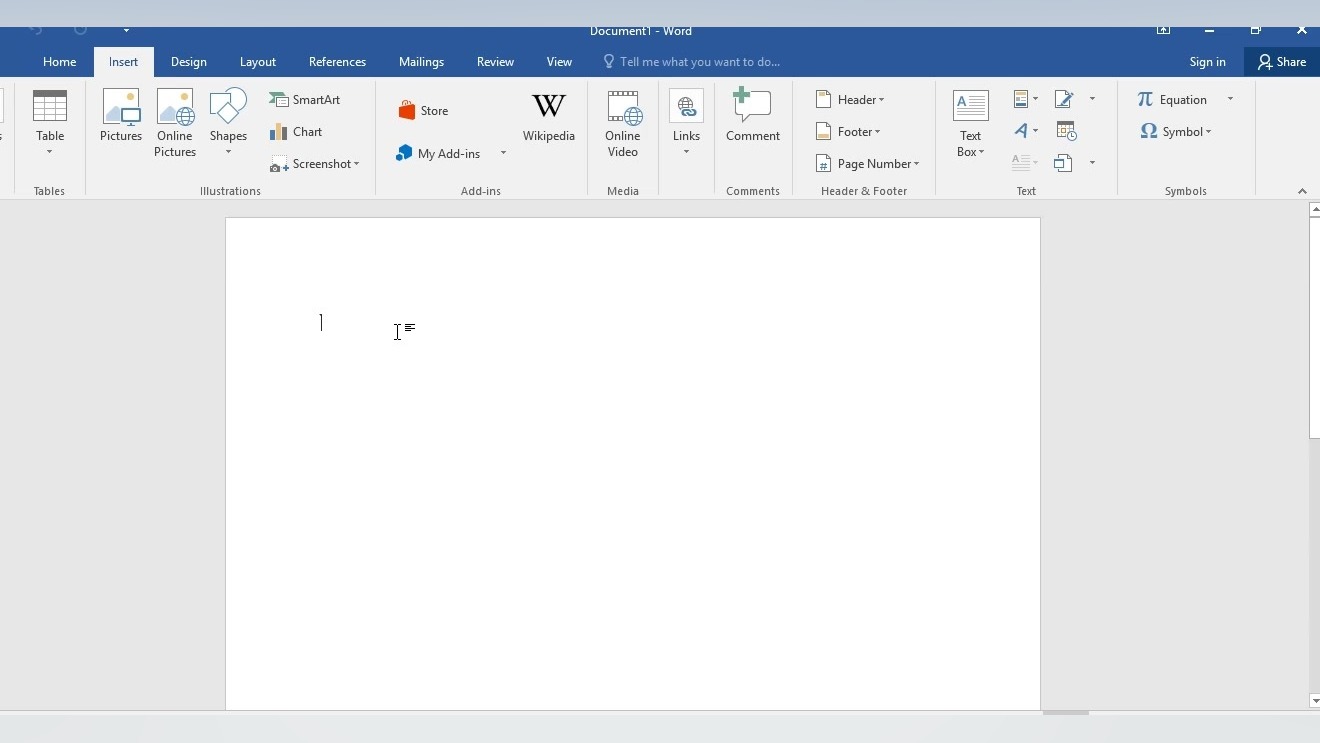1320x743 pixels.
Task: Open the Table insert menu
Action: point(49,123)
